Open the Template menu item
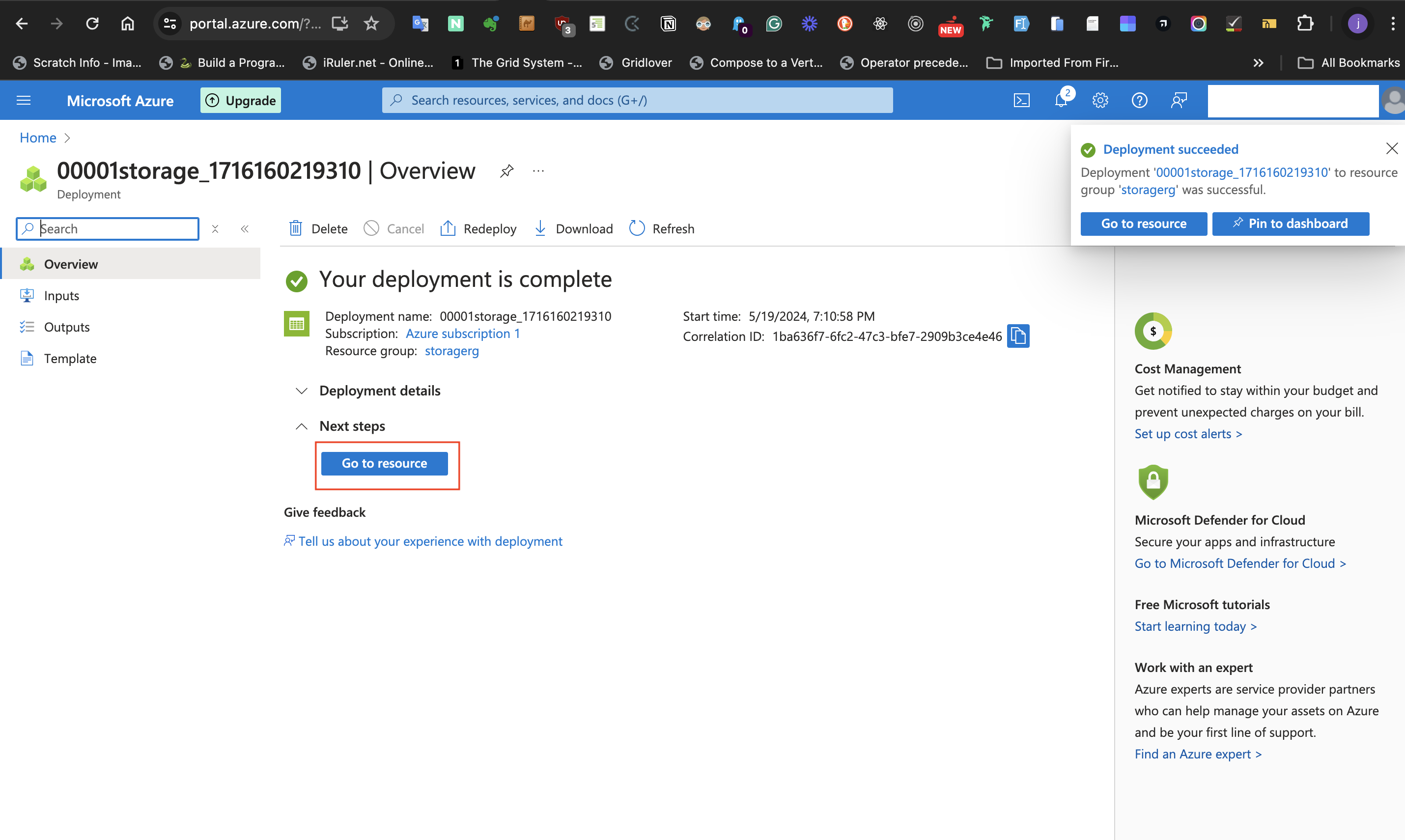This screenshot has height=840, width=1405. tap(70, 358)
